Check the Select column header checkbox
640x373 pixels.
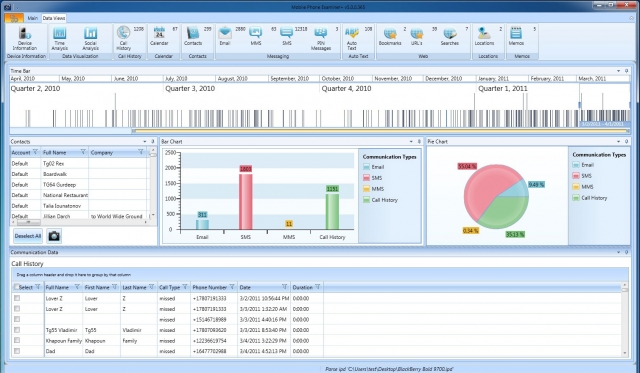coord(17,287)
